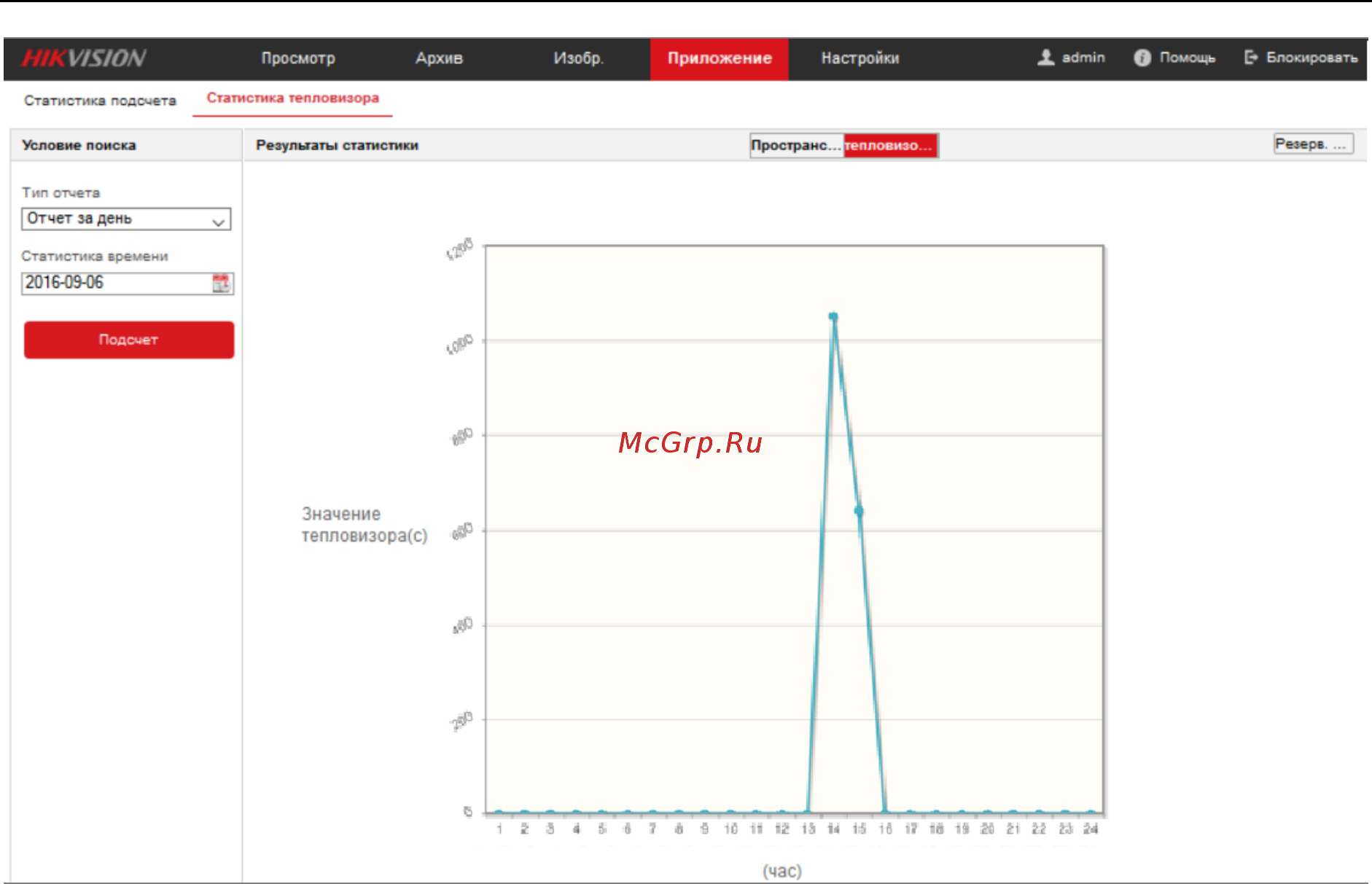Click the (час) axis title
1372x884 pixels.
(782, 871)
